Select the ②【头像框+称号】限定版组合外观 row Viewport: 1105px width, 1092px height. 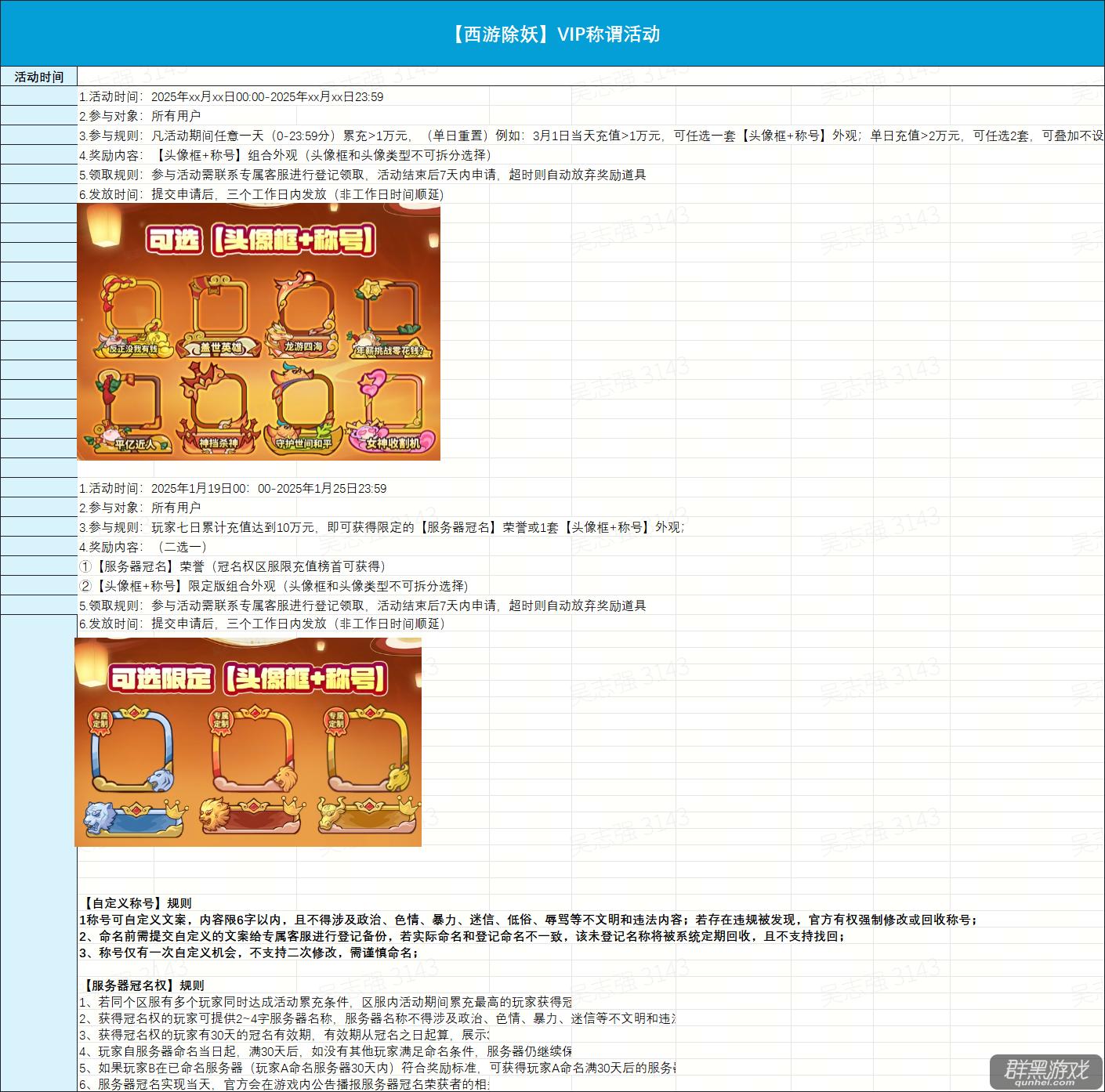click(274, 586)
